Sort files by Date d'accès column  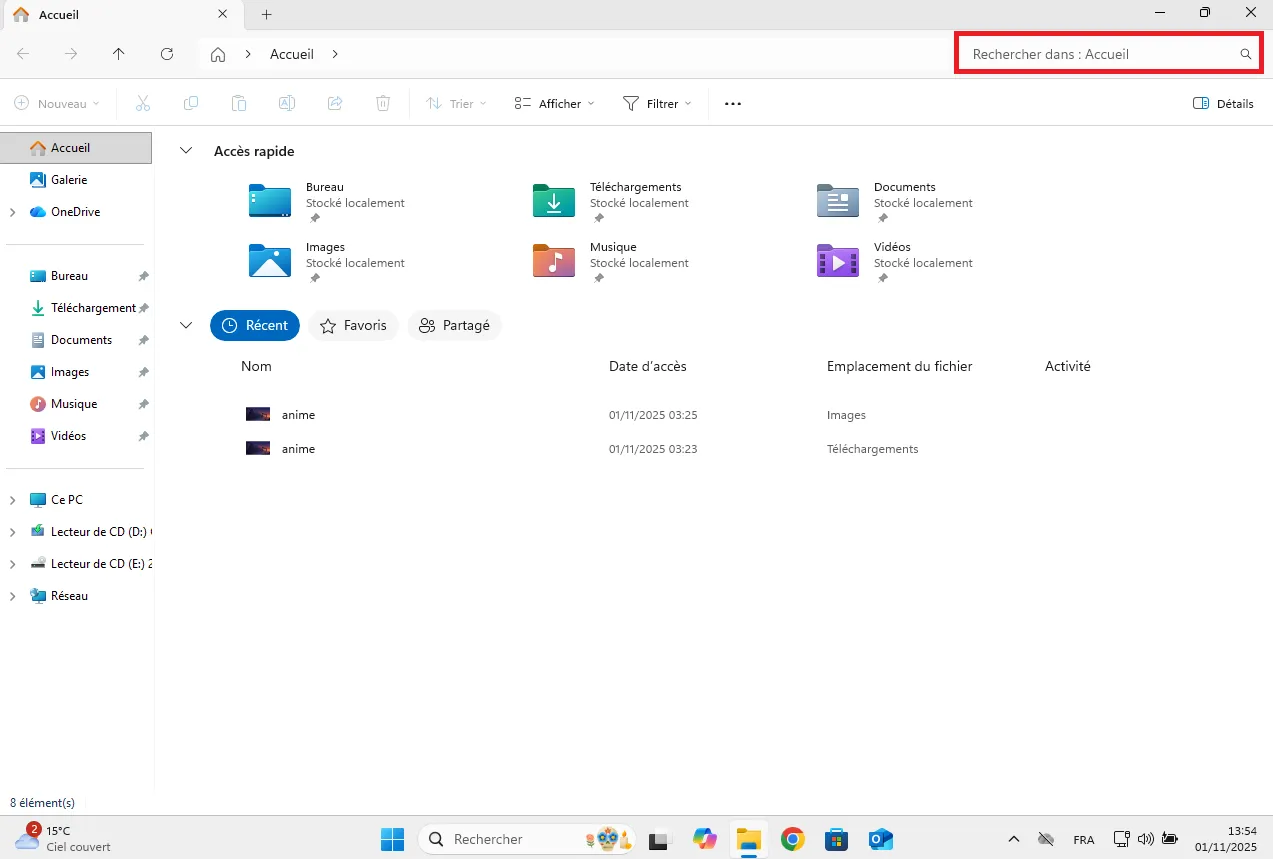[x=647, y=366]
